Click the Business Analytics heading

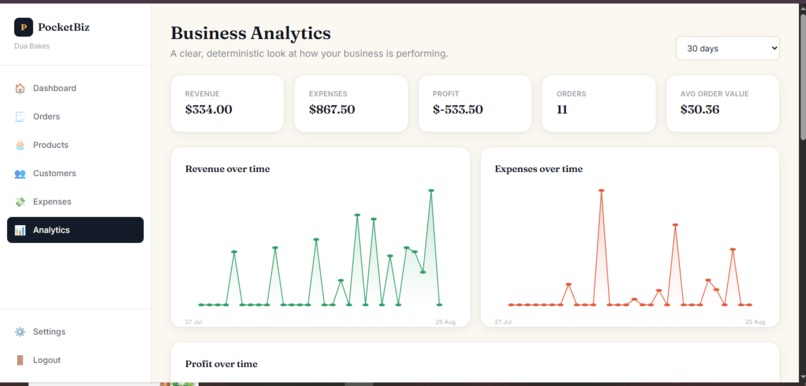[251, 33]
